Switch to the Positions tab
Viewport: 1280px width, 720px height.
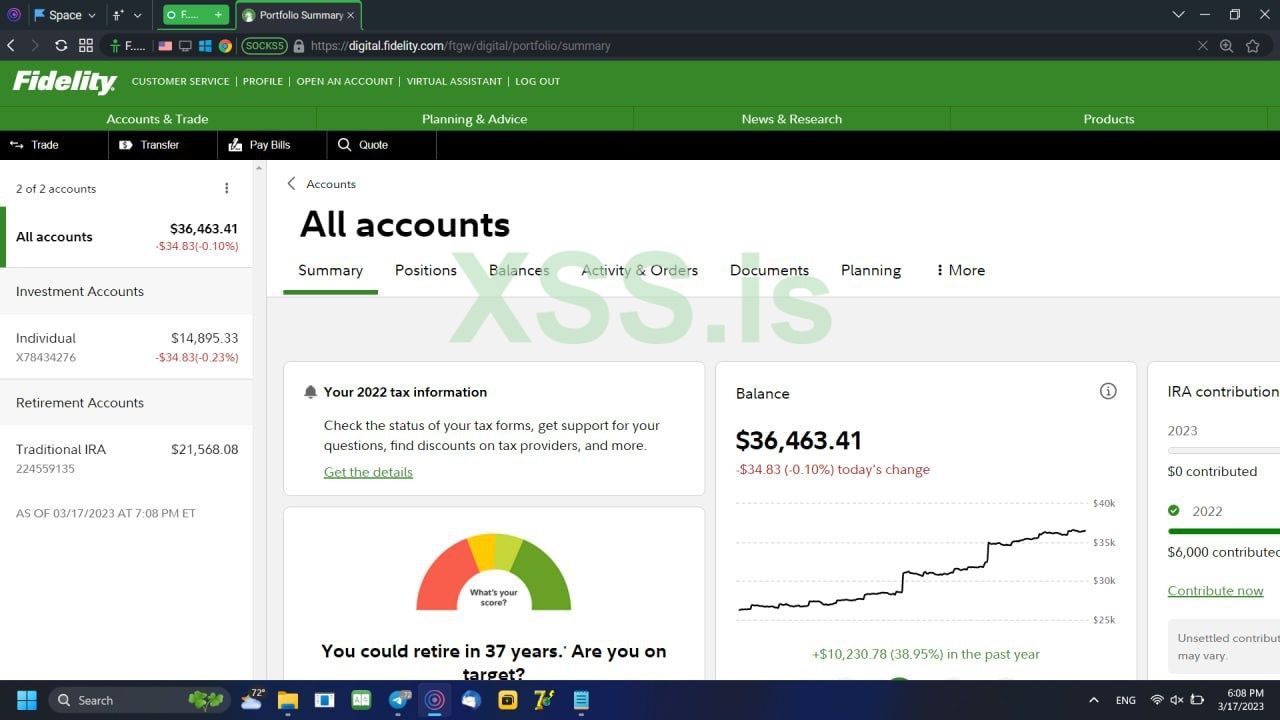[426, 270]
